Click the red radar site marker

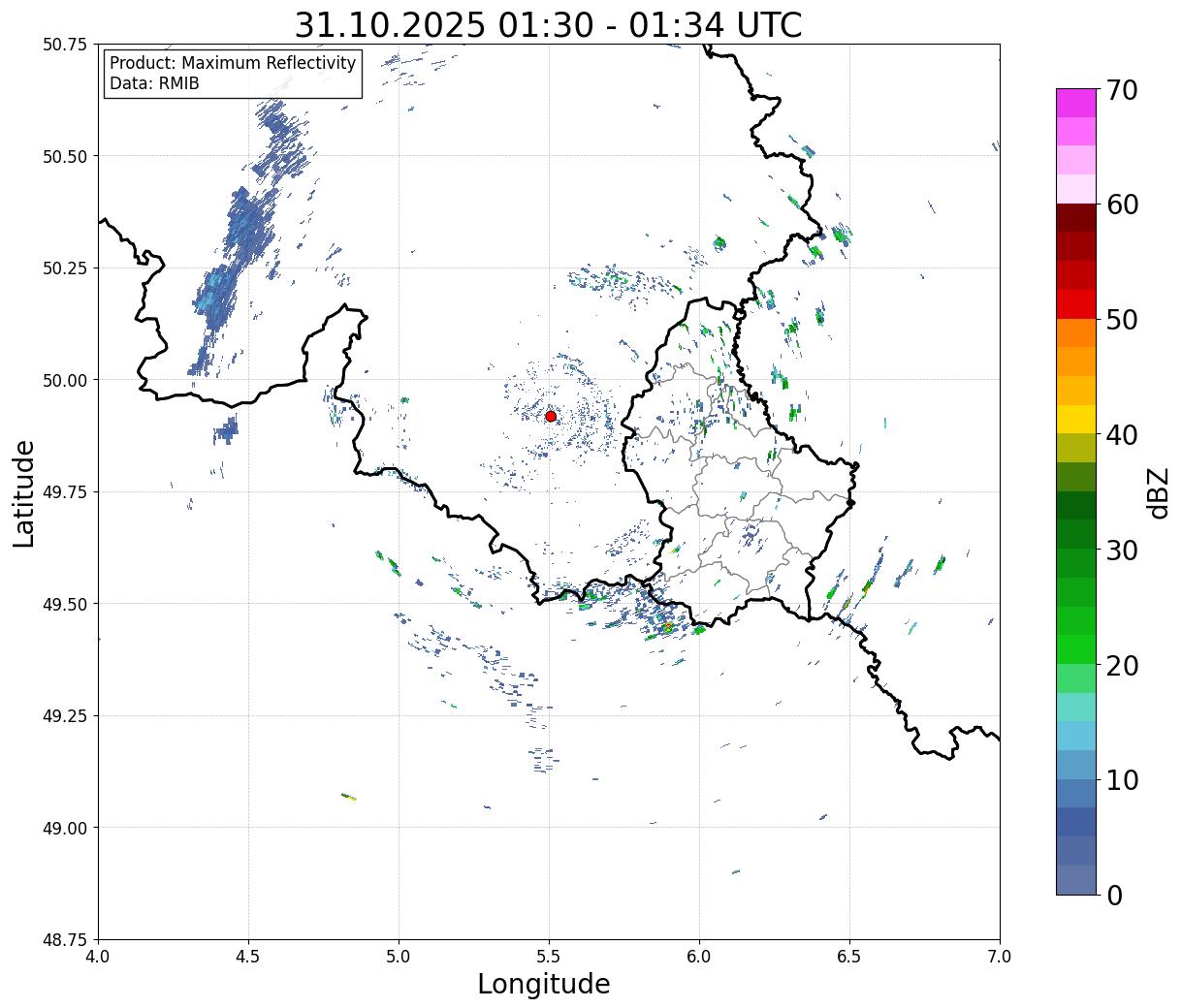coord(551,416)
